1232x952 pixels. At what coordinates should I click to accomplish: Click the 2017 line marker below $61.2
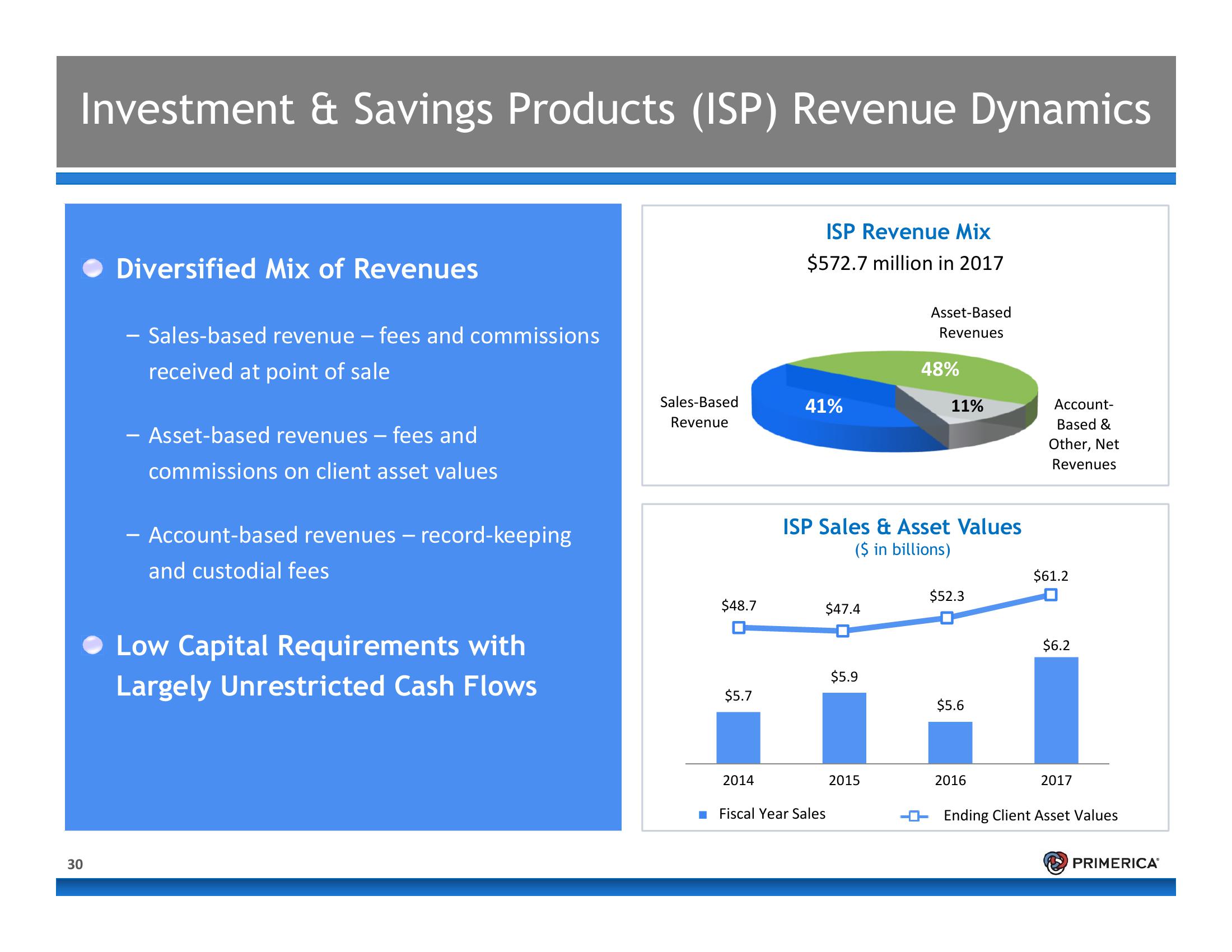[1051, 594]
